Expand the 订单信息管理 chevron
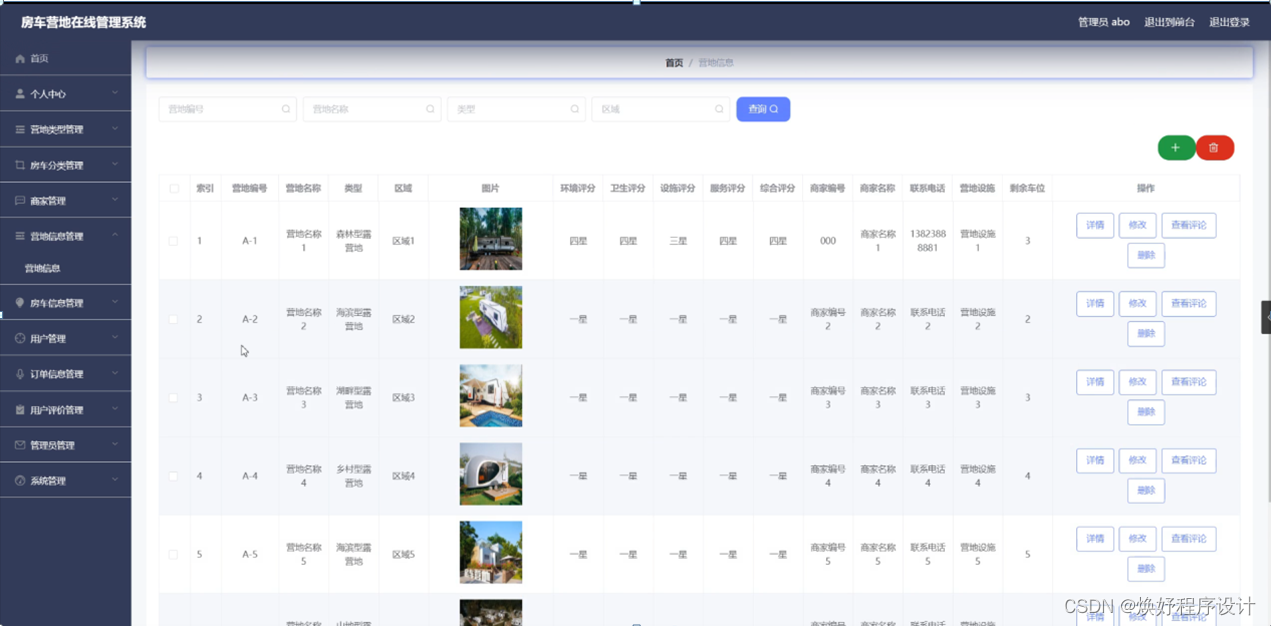The image size is (1271, 626). (115, 373)
